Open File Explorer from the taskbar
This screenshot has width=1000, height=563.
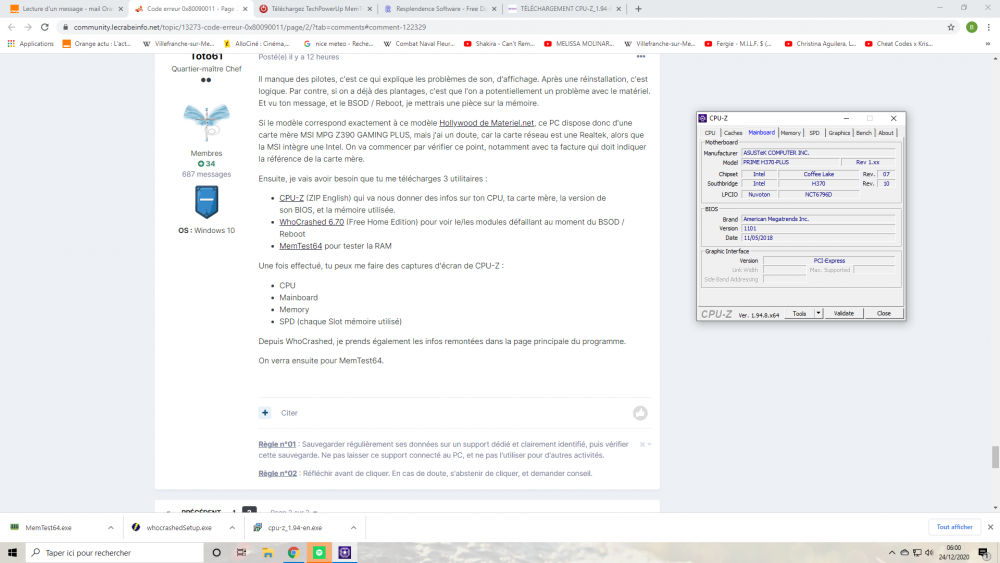tap(268, 552)
